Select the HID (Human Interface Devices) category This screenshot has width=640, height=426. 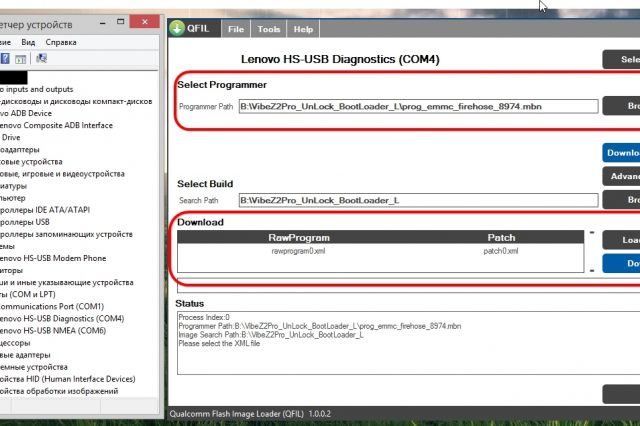pyautogui.click(x=68, y=379)
